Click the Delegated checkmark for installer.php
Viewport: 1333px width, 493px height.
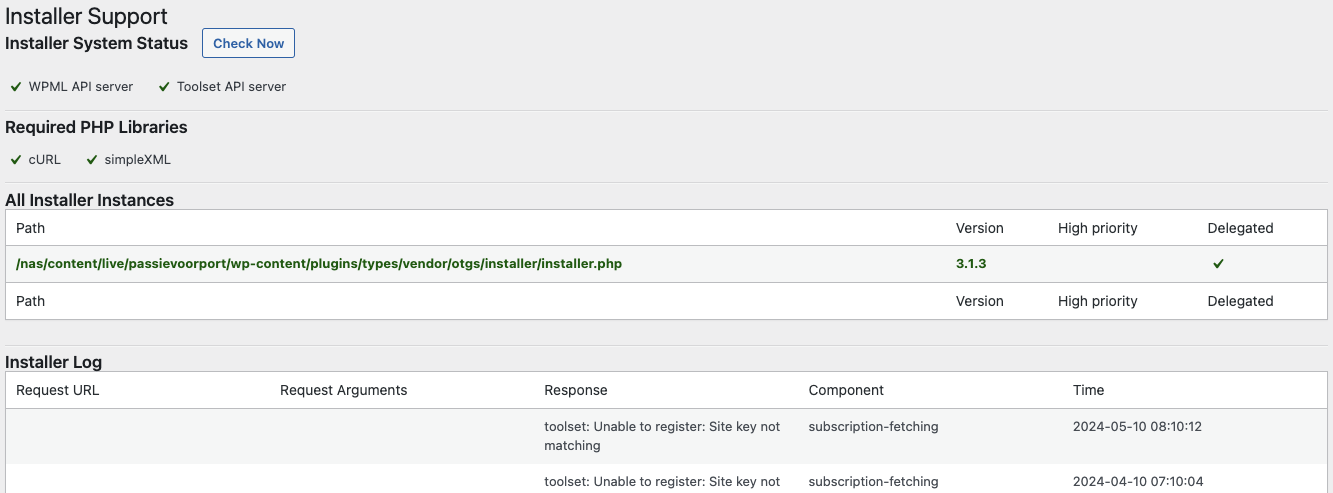coord(1218,264)
